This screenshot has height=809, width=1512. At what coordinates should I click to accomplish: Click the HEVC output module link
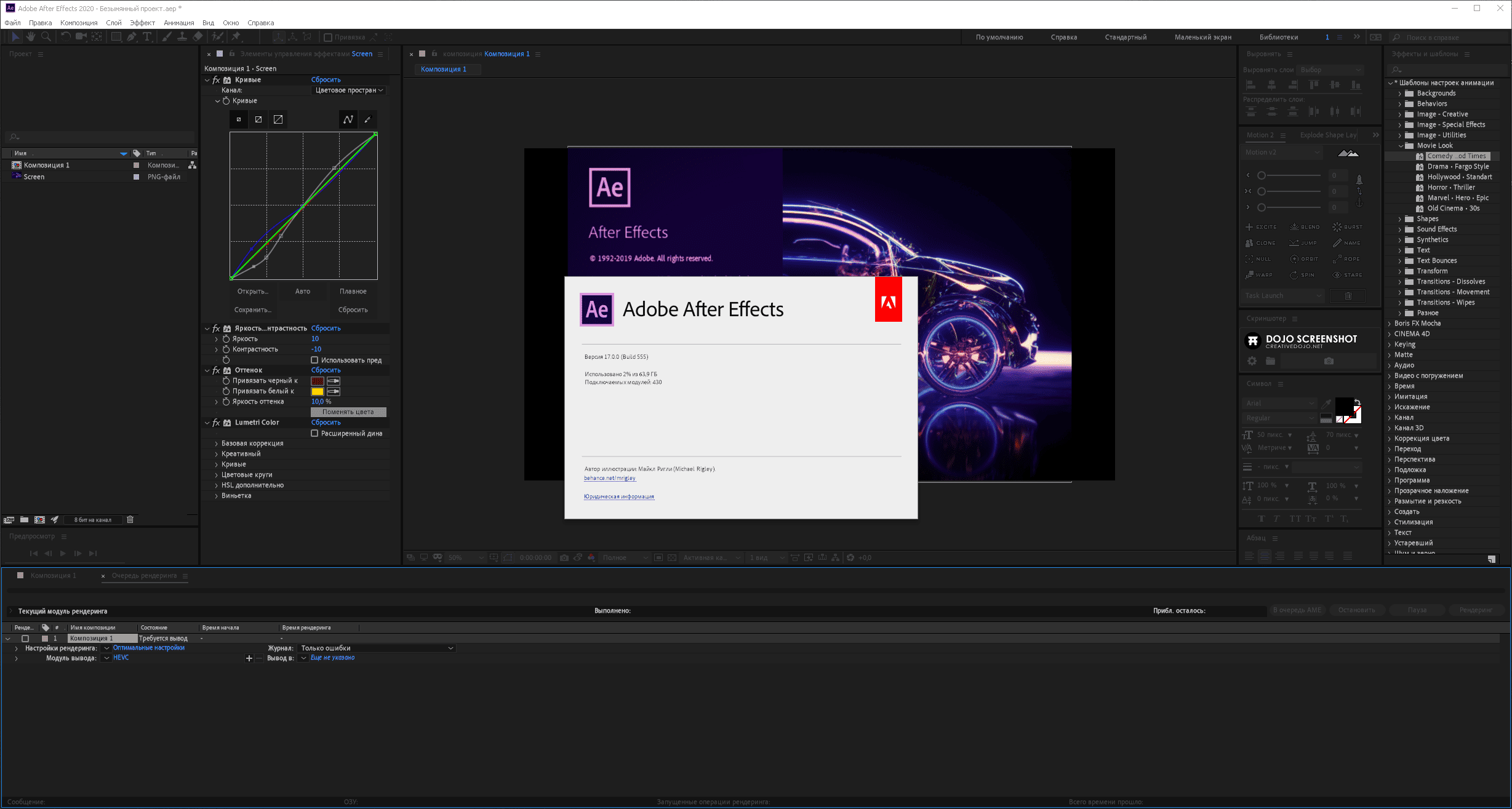(121, 658)
